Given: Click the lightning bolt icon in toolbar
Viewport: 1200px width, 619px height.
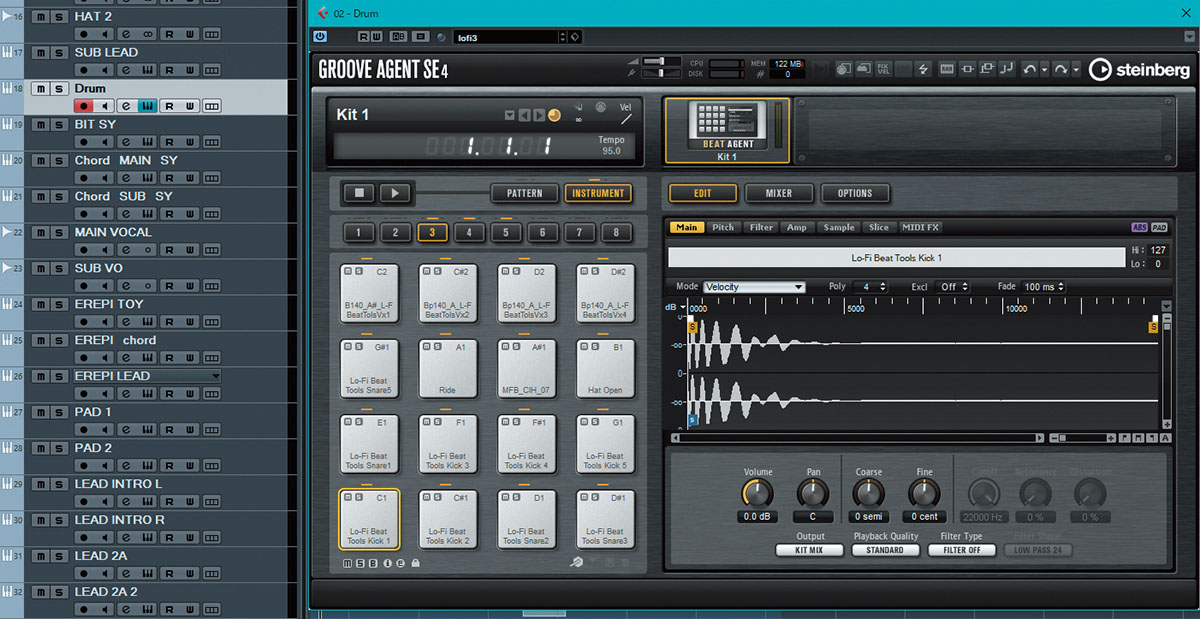Looking at the screenshot, I should (924, 69).
